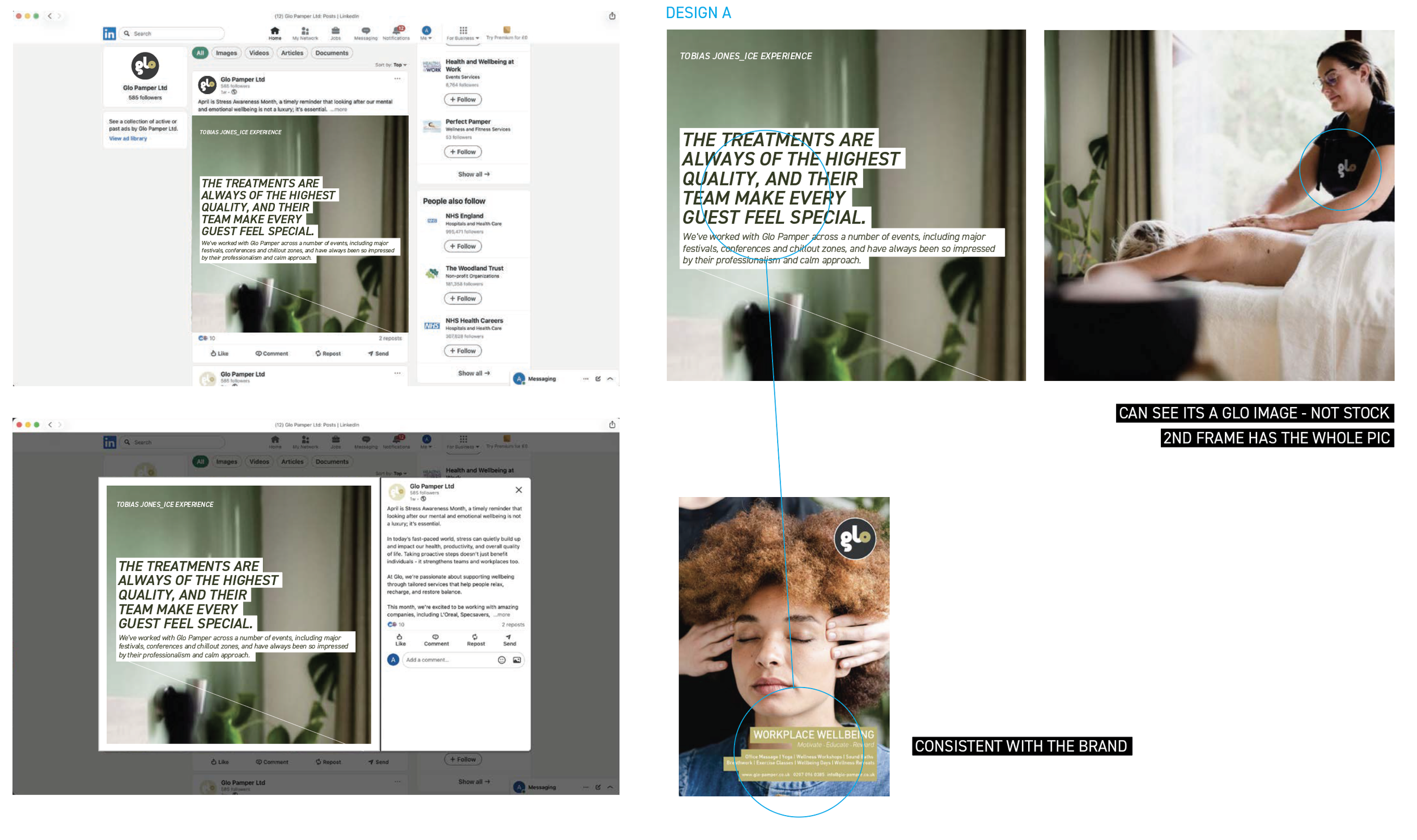This screenshot has height=840, width=1417.
Task: Repost the Glo Pamper post in upper window
Action: pyautogui.click(x=328, y=353)
